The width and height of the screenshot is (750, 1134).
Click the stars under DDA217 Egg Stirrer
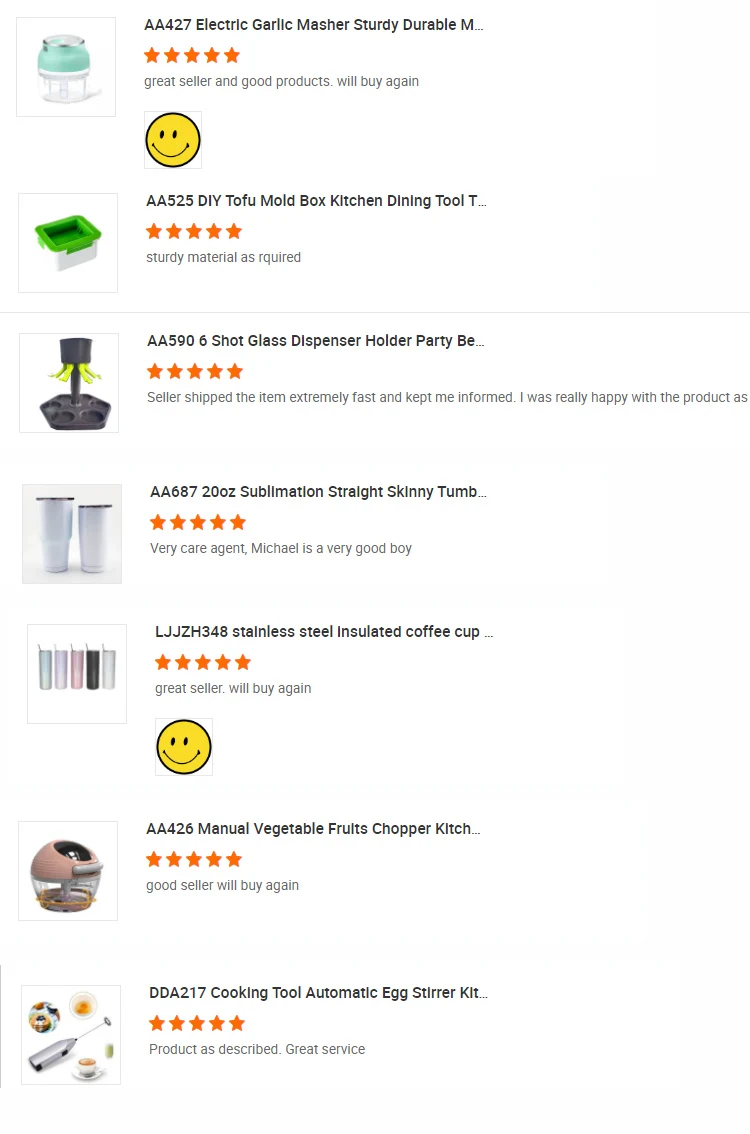pyautogui.click(x=197, y=1023)
